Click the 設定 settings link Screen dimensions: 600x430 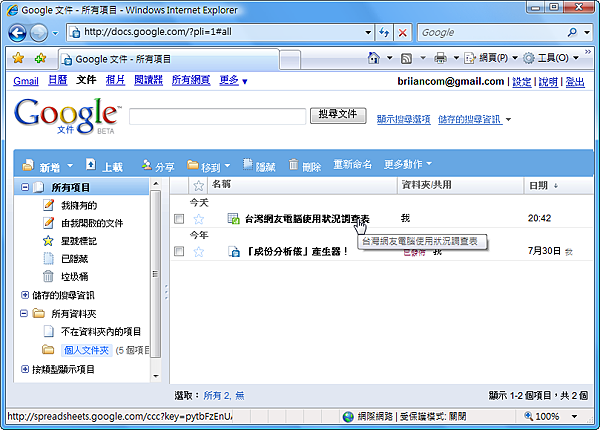click(x=522, y=81)
